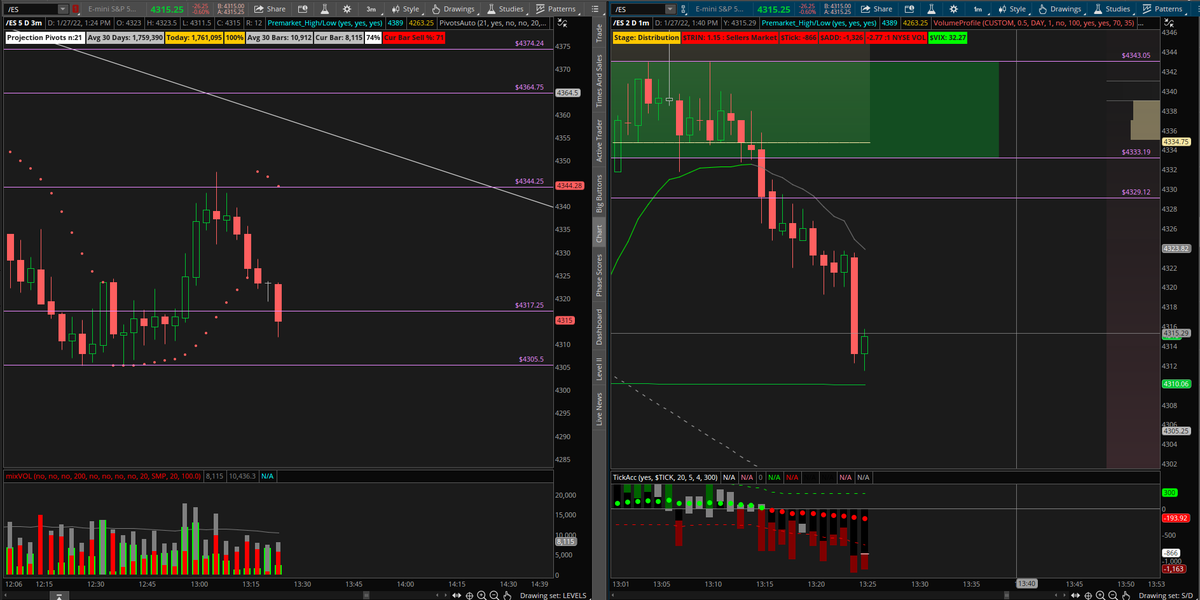Image resolution: width=1200 pixels, height=600 pixels.
Task: Click the Cur Bar Sell % label
Action: pyautogui.click(x=415, y=37)
